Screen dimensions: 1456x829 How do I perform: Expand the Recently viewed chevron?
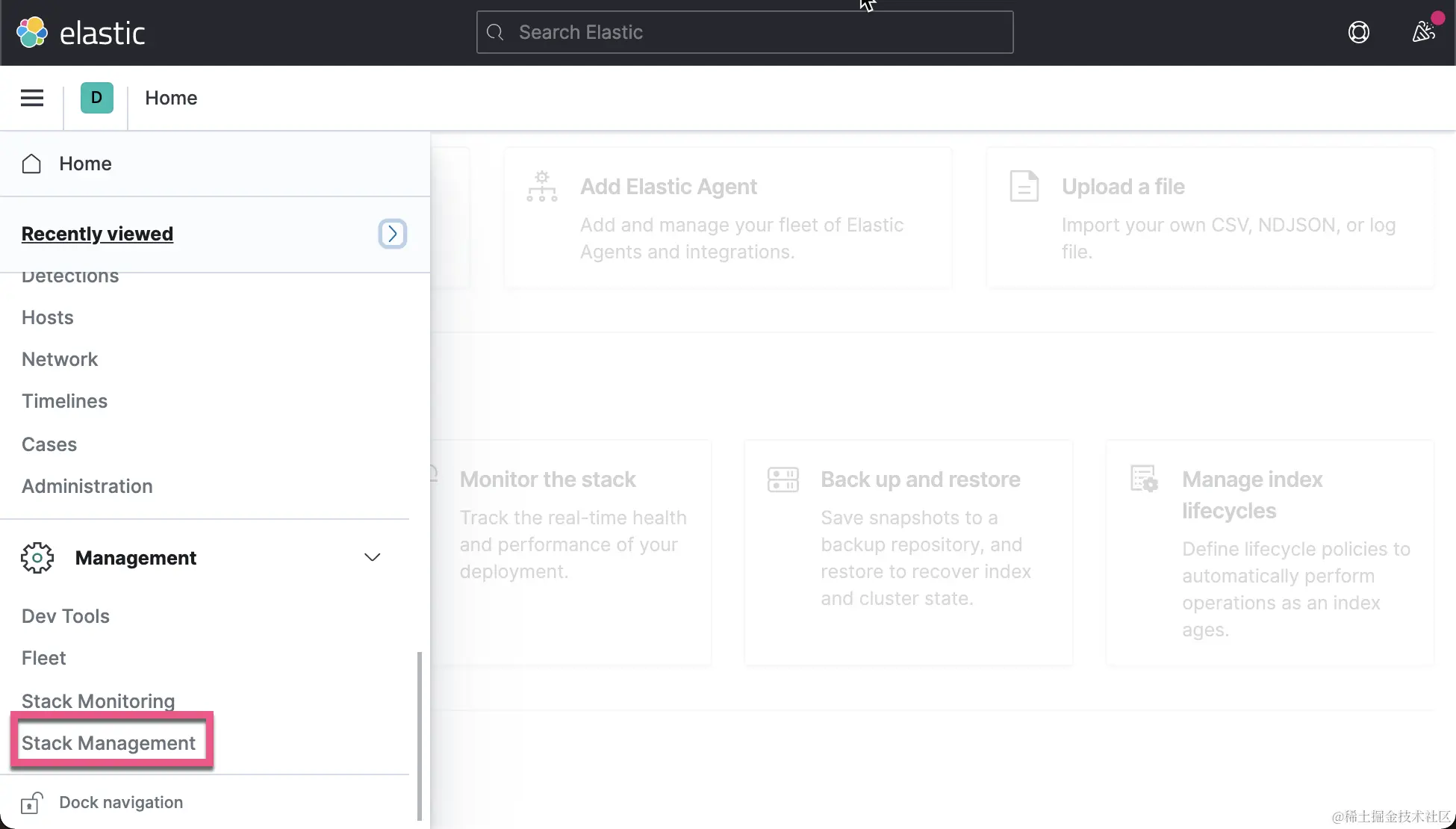tap(392, 234)
